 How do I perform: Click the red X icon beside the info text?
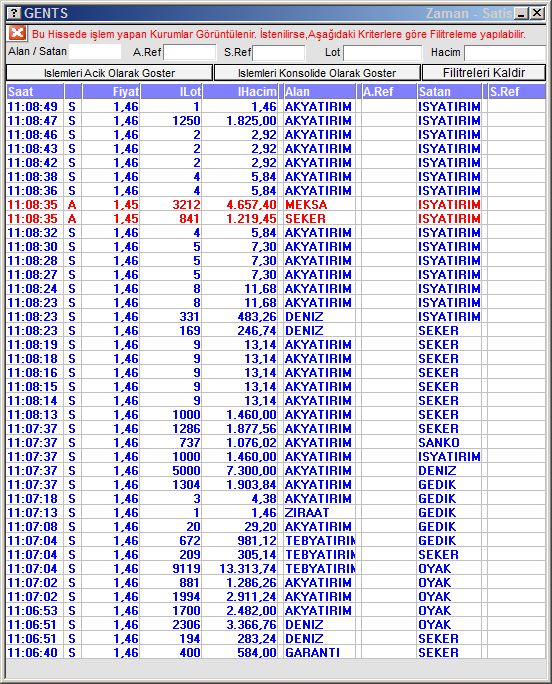point(17,33)
